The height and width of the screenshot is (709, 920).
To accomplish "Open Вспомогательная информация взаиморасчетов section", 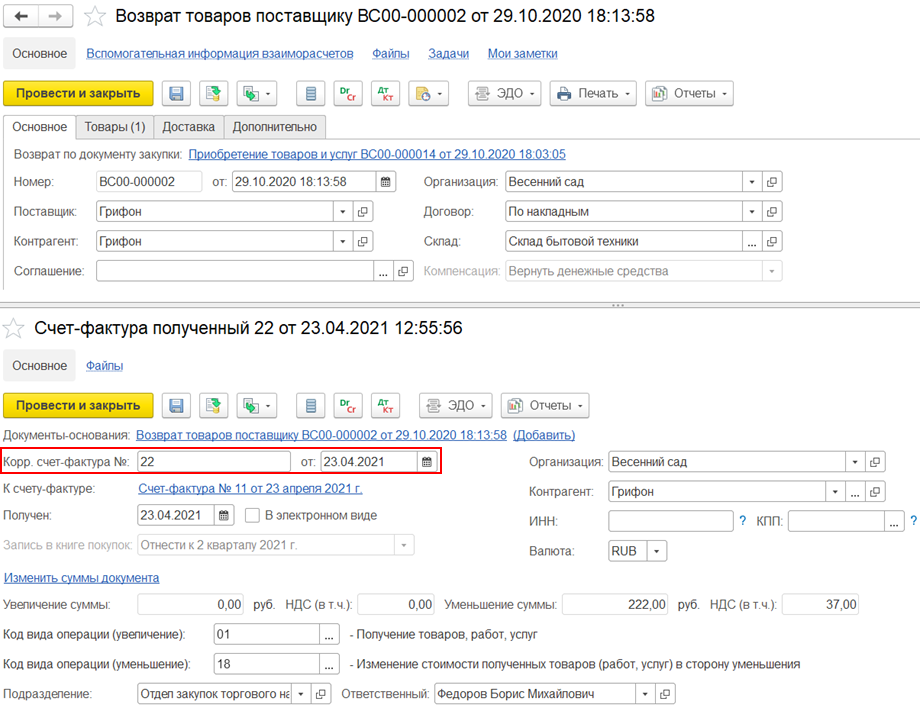I will click(219, 53).
